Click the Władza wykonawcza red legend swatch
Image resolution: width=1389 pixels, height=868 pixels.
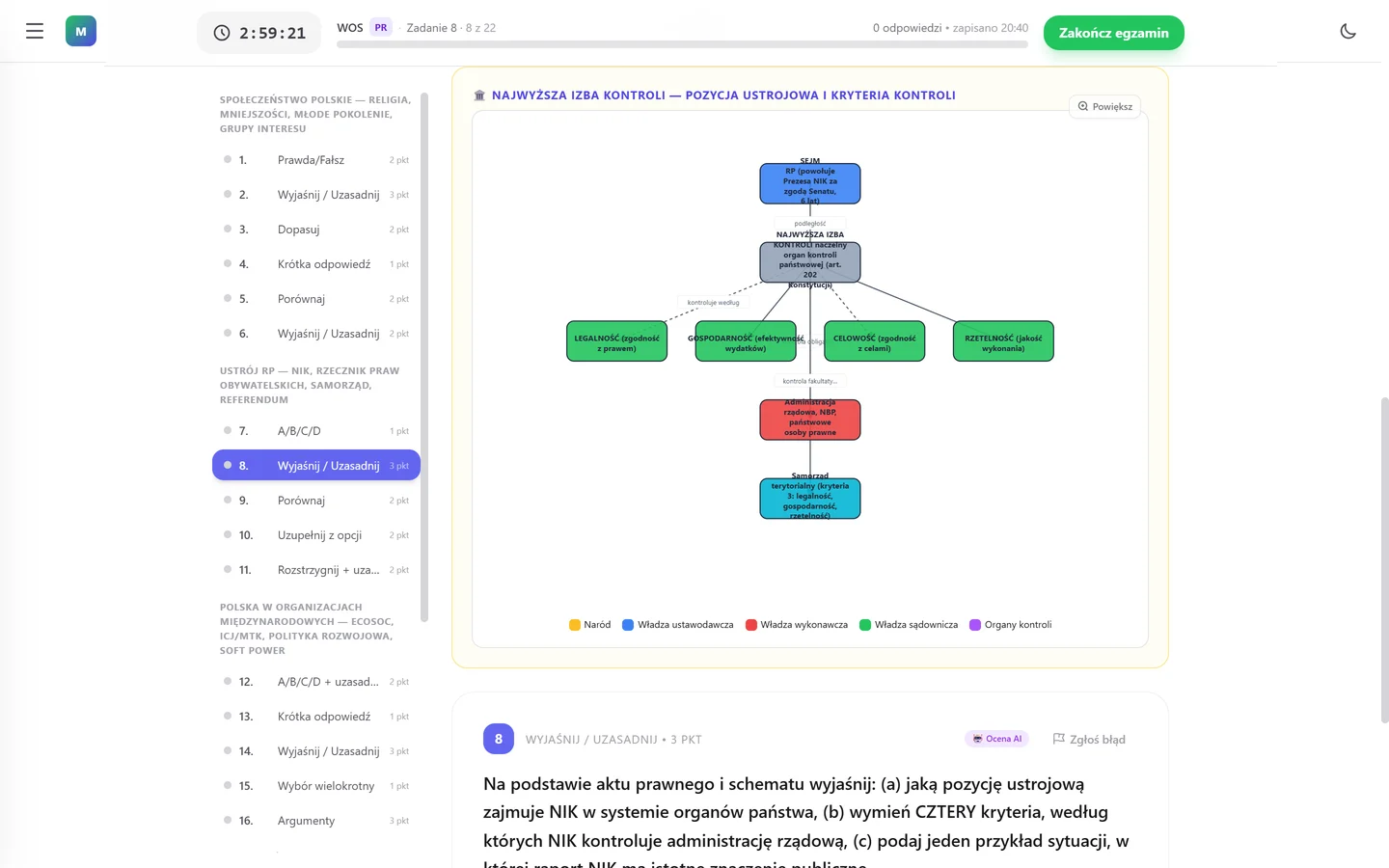point(751,625)
